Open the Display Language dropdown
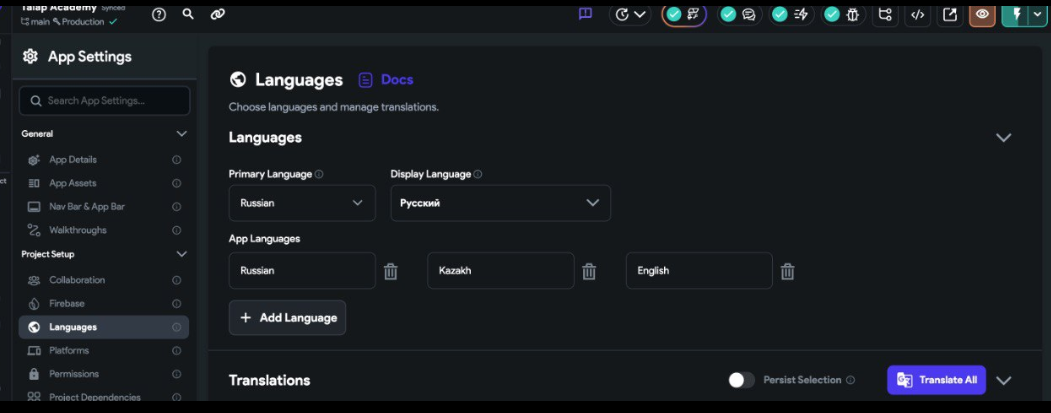 (501, 202)
